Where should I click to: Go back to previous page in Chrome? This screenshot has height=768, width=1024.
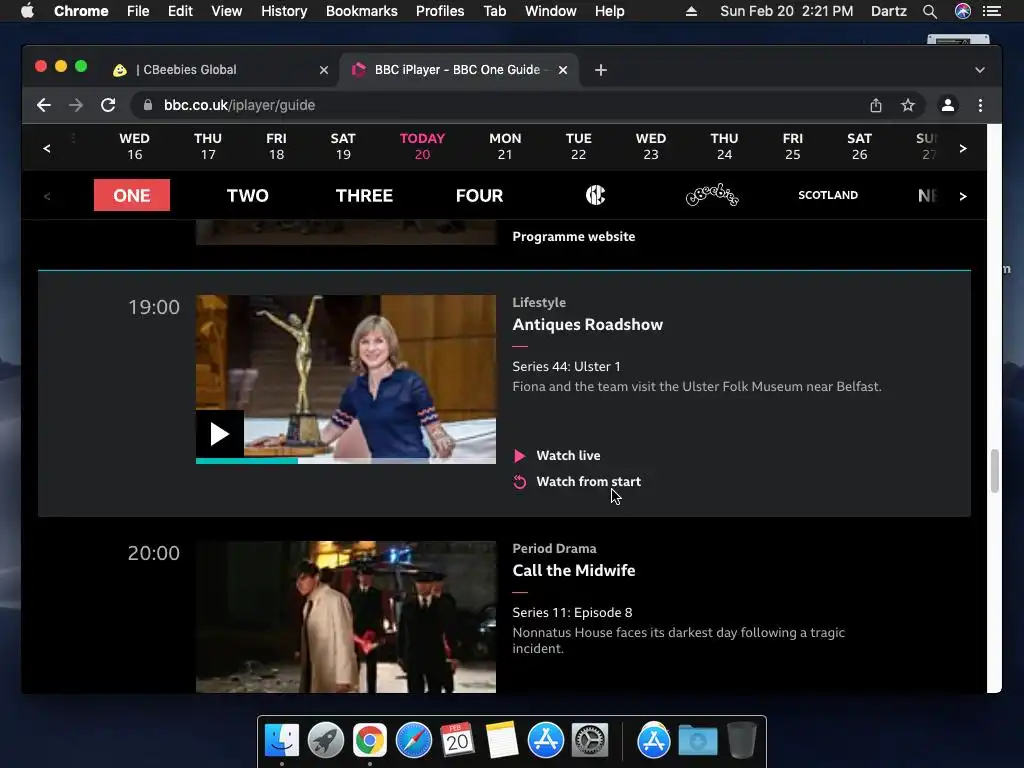click(44, 105)
